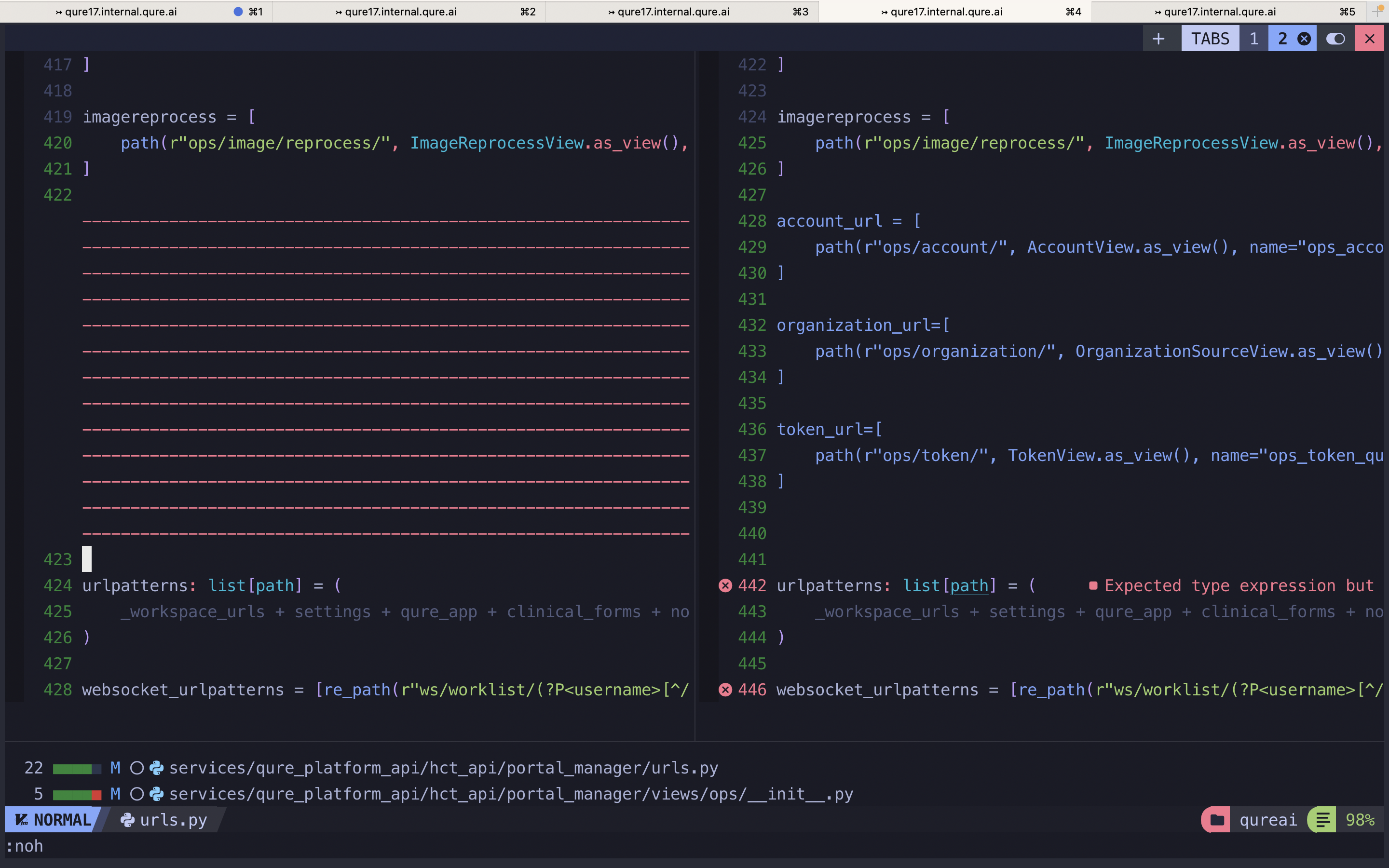Click the folder icon next to qureai
The width and height of the screenshot is (1389, 868).
click(1217, 819)
